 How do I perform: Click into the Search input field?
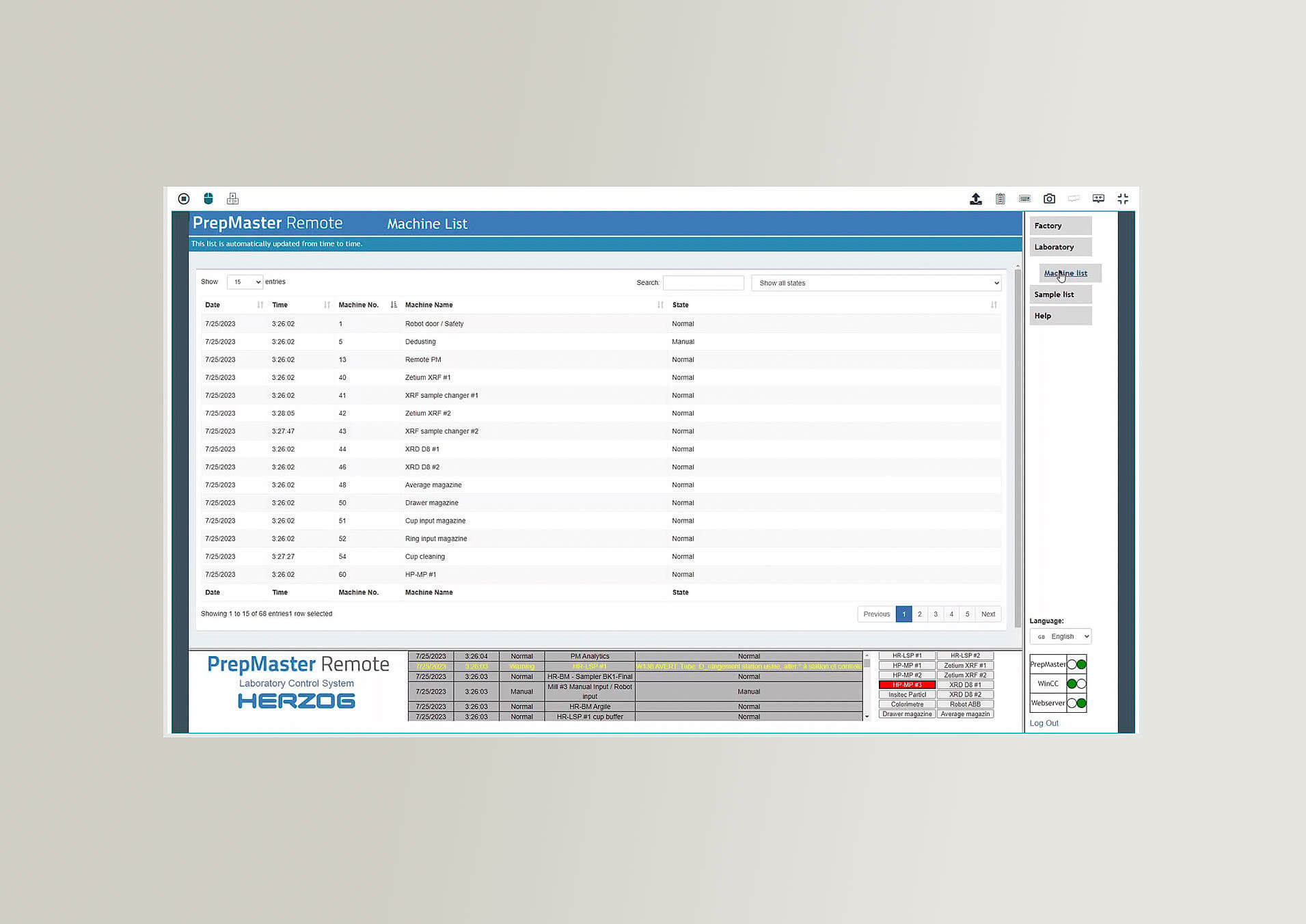point(703,283)
